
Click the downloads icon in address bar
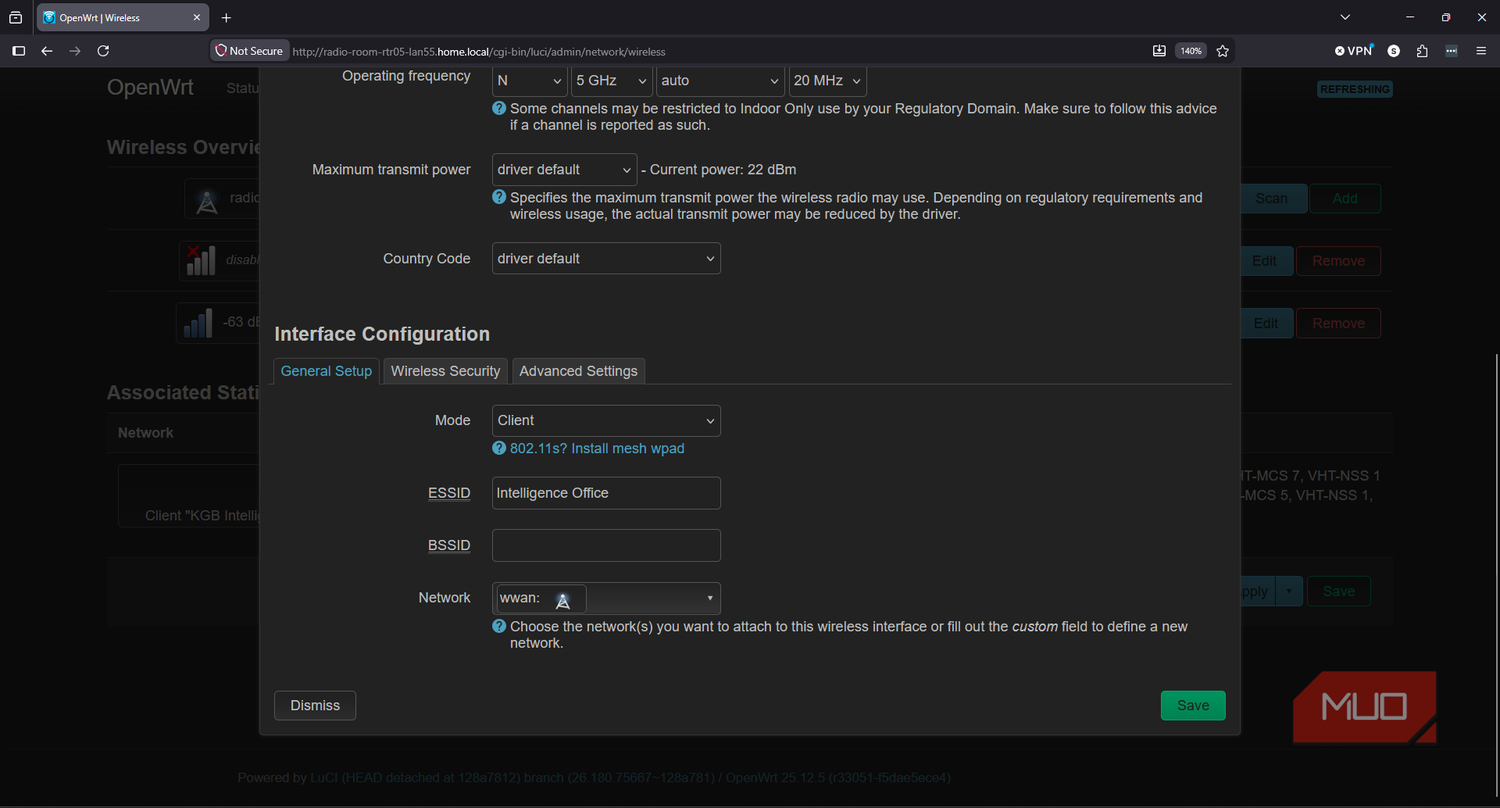coord(1159,51)
